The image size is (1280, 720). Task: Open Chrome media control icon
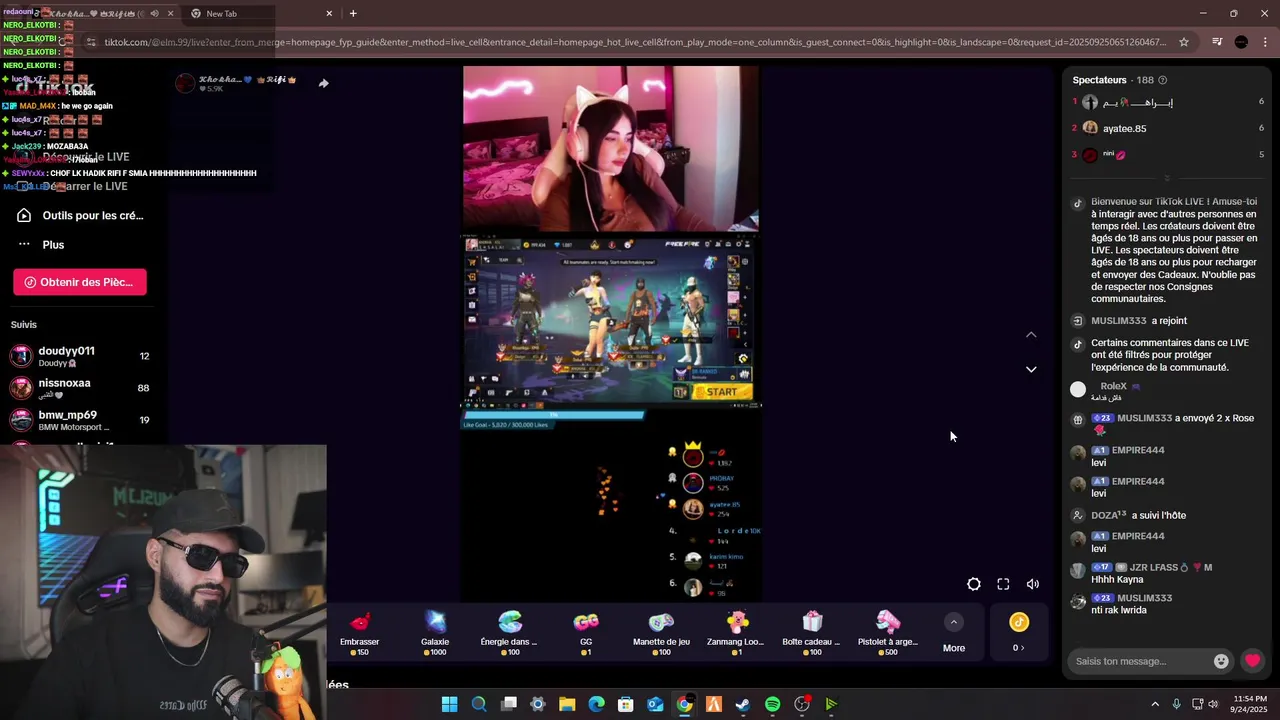[x=1217, y=42]
